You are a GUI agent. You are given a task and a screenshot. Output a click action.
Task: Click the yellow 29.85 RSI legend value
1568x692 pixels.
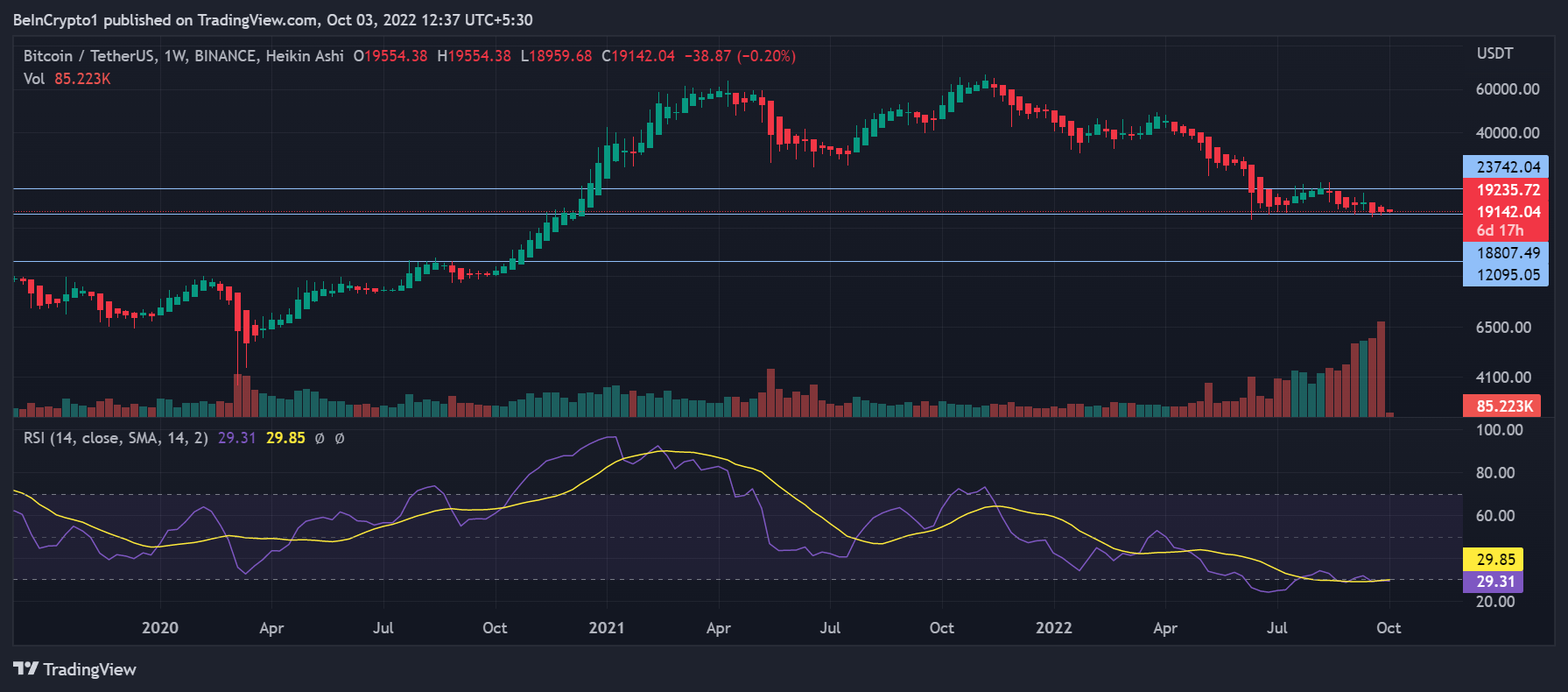(x=285, y=438)
